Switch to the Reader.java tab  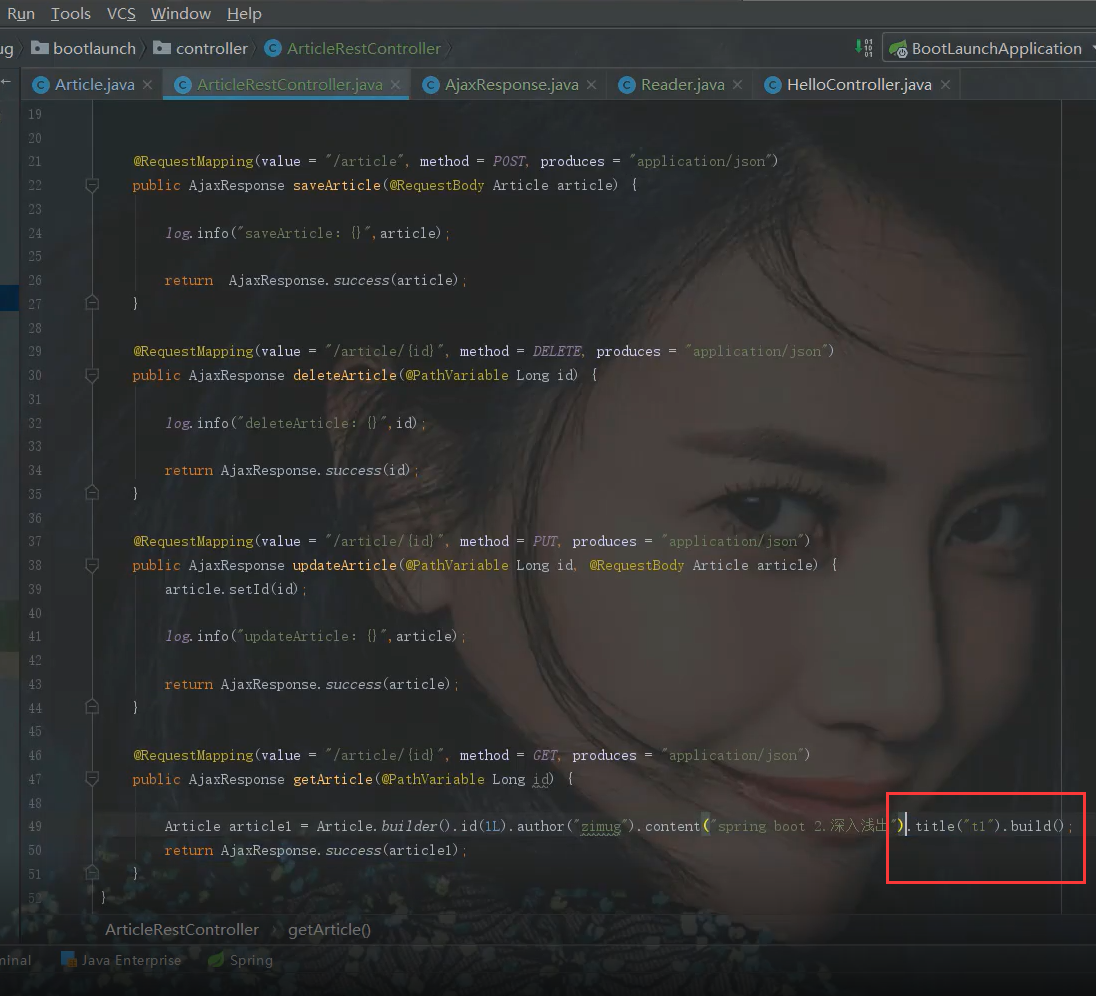tap(682, 85)
